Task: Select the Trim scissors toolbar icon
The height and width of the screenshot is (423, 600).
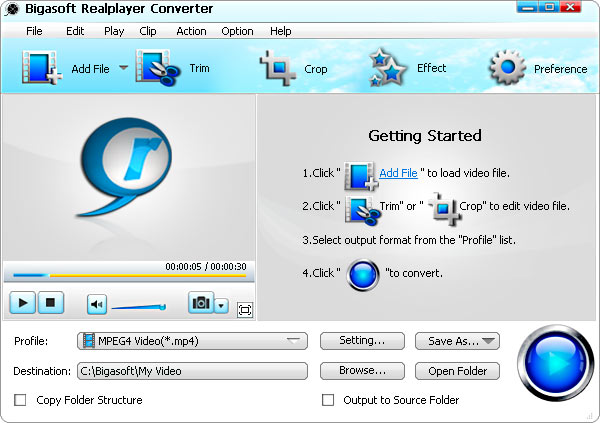Action: click(x=158, y=67)
